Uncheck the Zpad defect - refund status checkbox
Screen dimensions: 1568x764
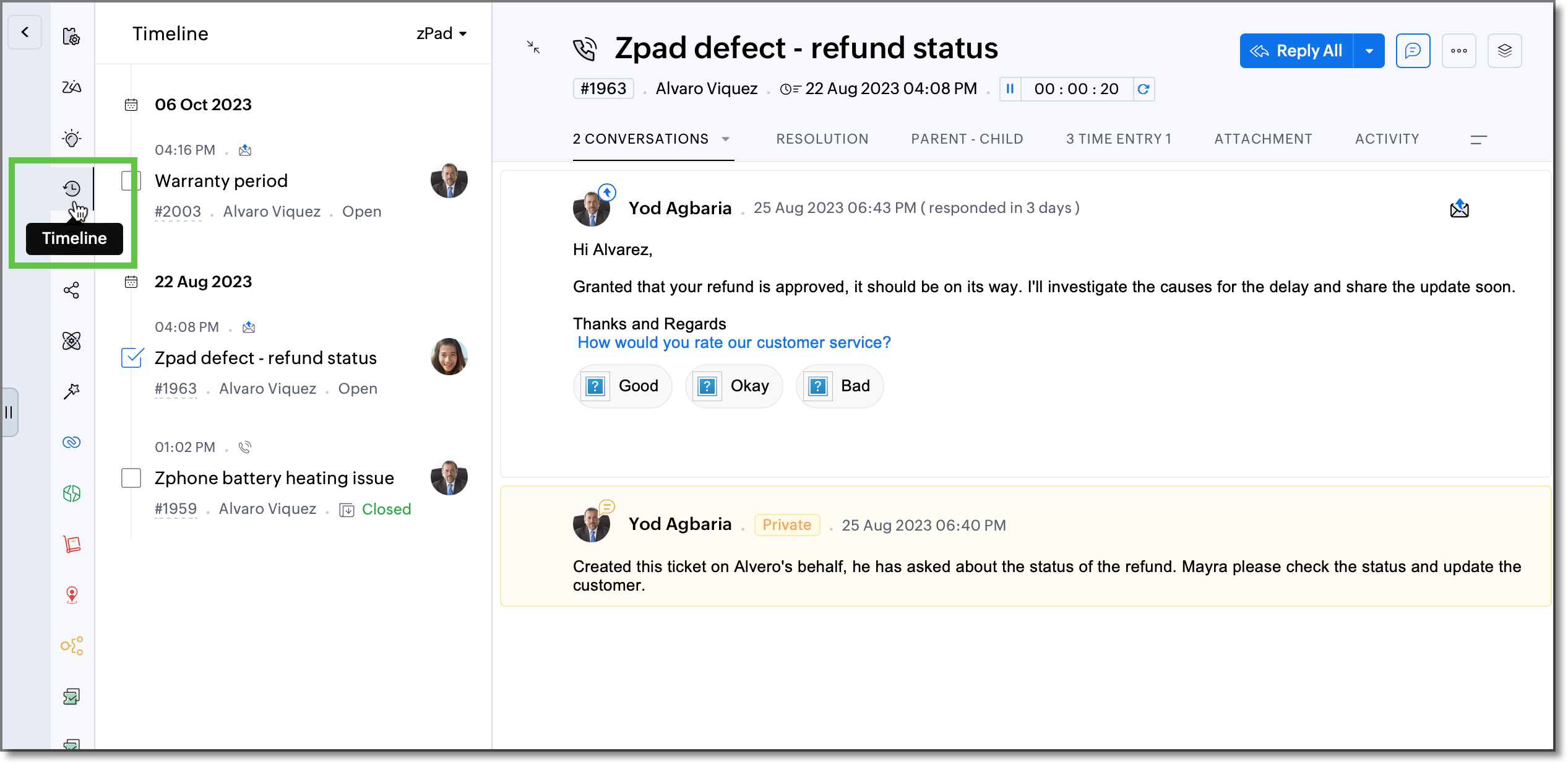132,358
